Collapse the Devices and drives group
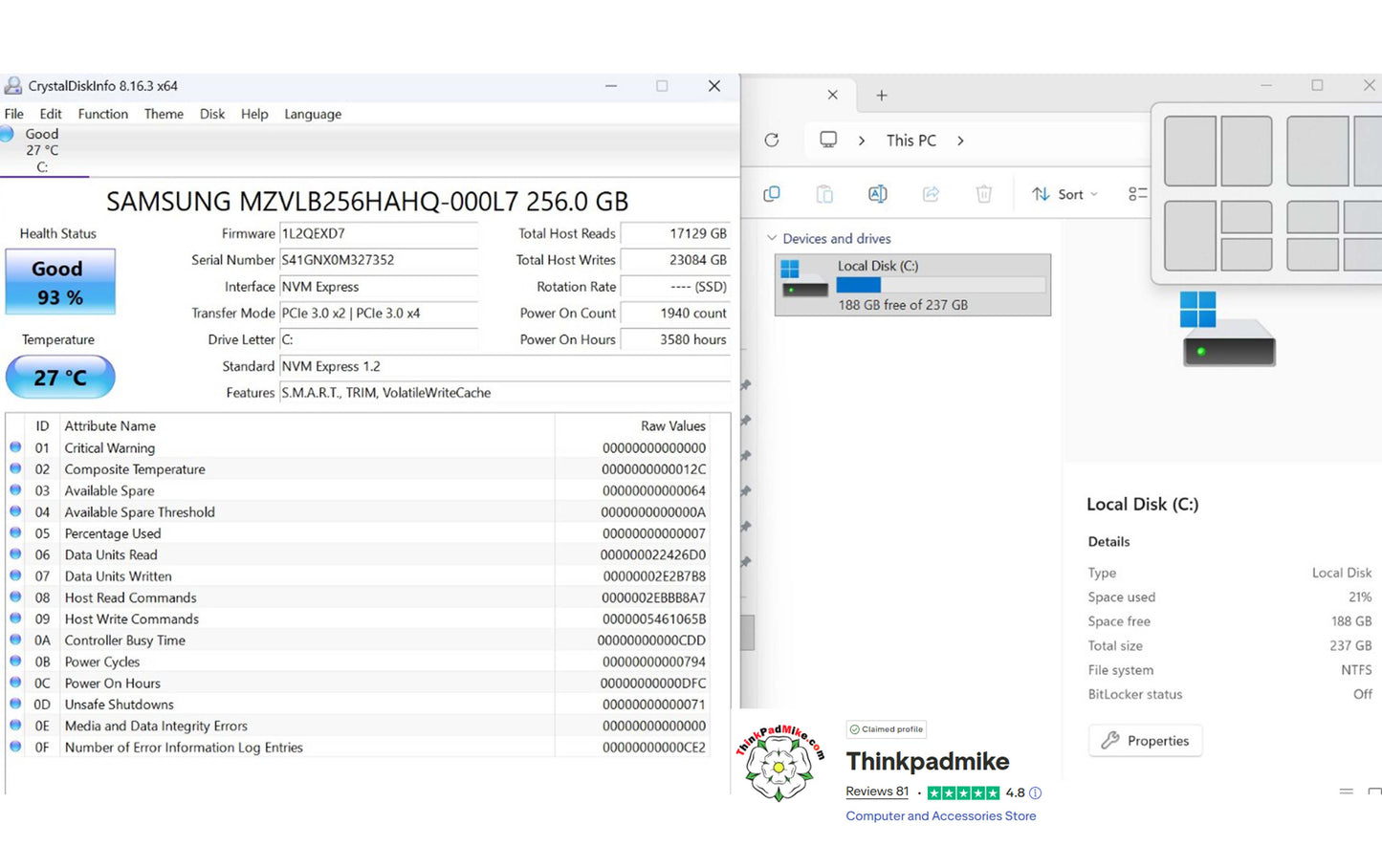The height and width of the screenshot is (868, 1382). (x=772, y=238)
